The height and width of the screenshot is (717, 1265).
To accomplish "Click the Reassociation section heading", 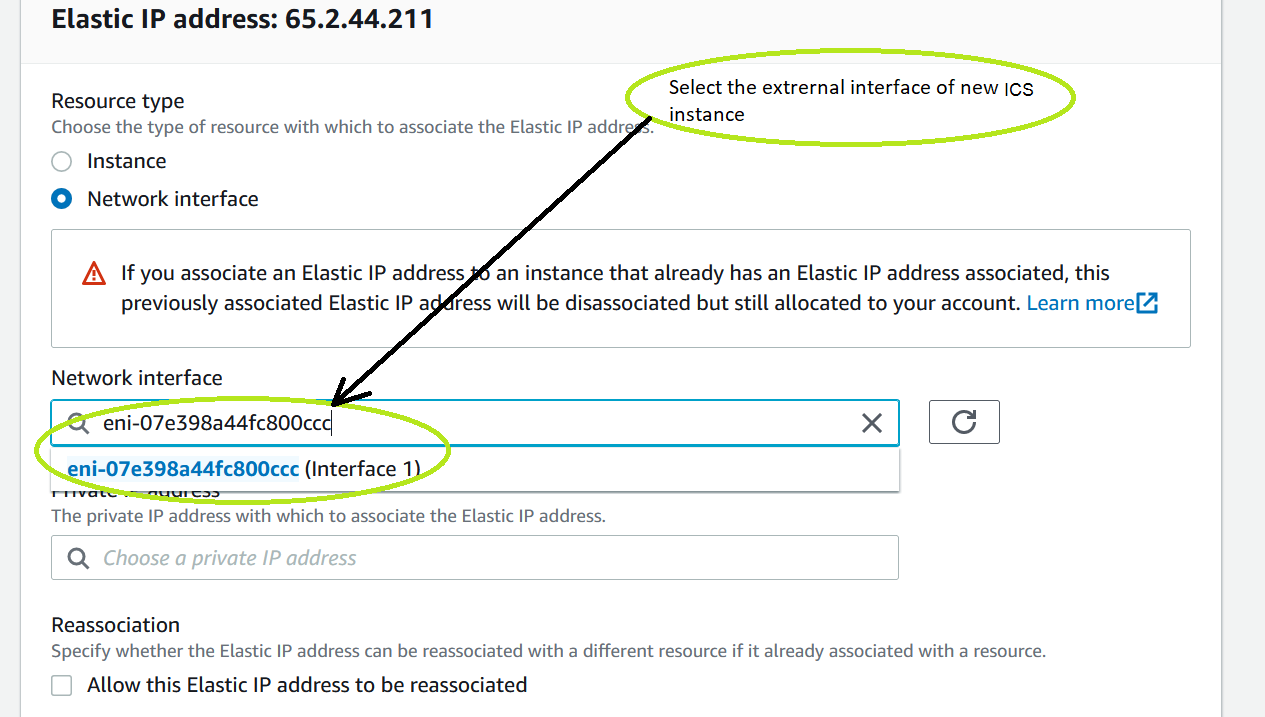I will [116, 625].
